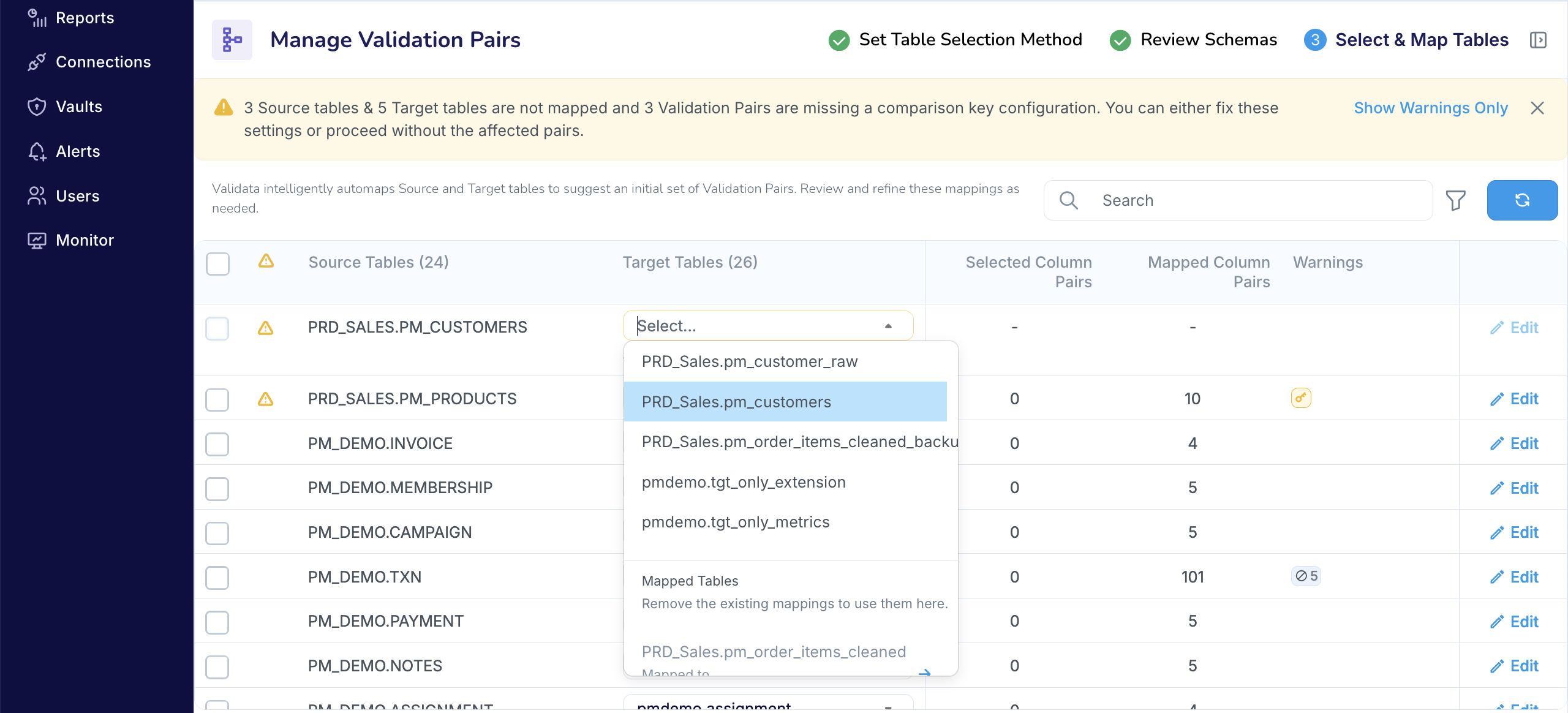Click the search input field
Viewport: 1568px width, 713px height.
1237,200
